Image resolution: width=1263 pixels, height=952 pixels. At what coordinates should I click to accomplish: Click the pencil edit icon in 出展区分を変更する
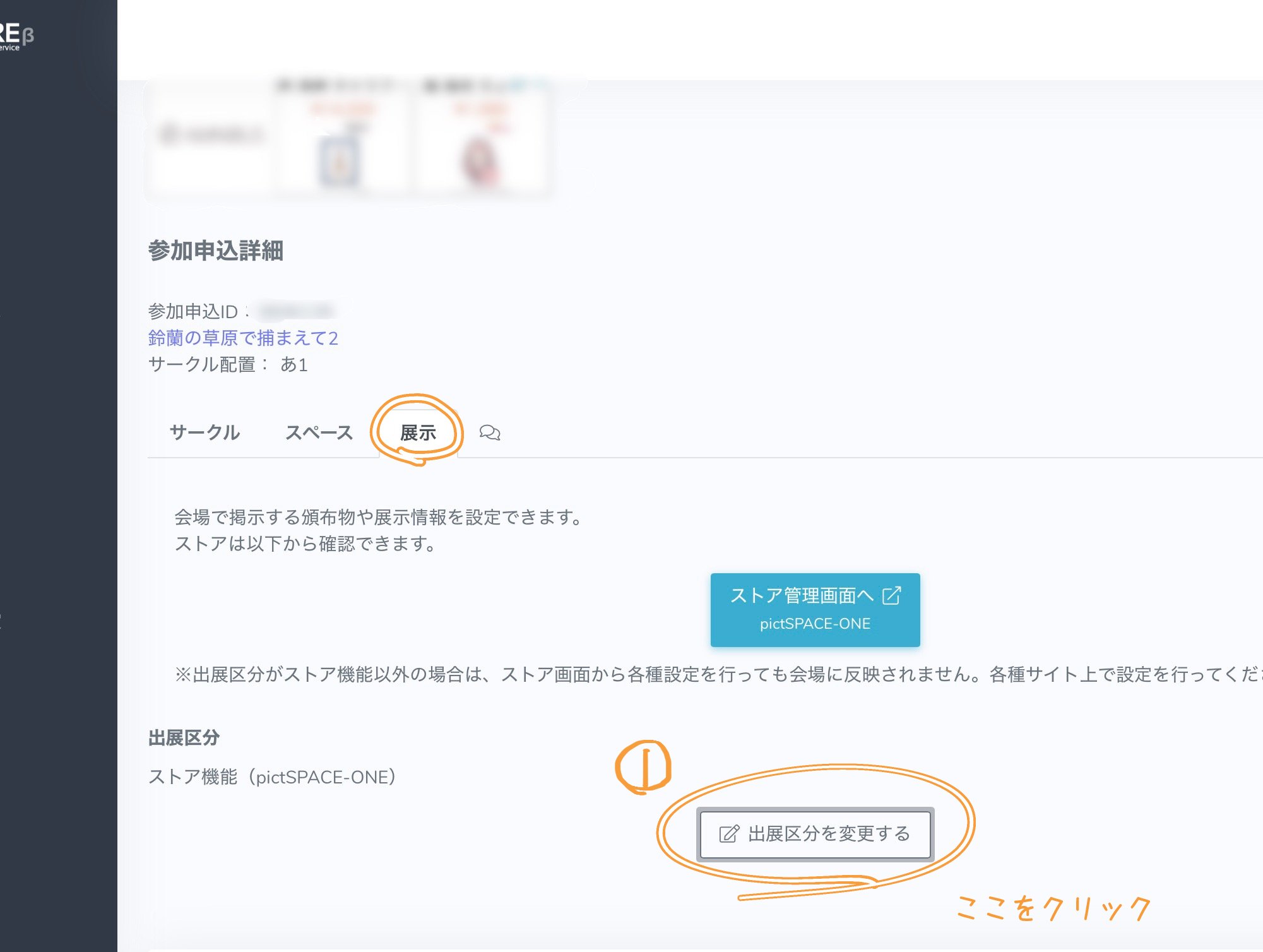pos(730,833)
